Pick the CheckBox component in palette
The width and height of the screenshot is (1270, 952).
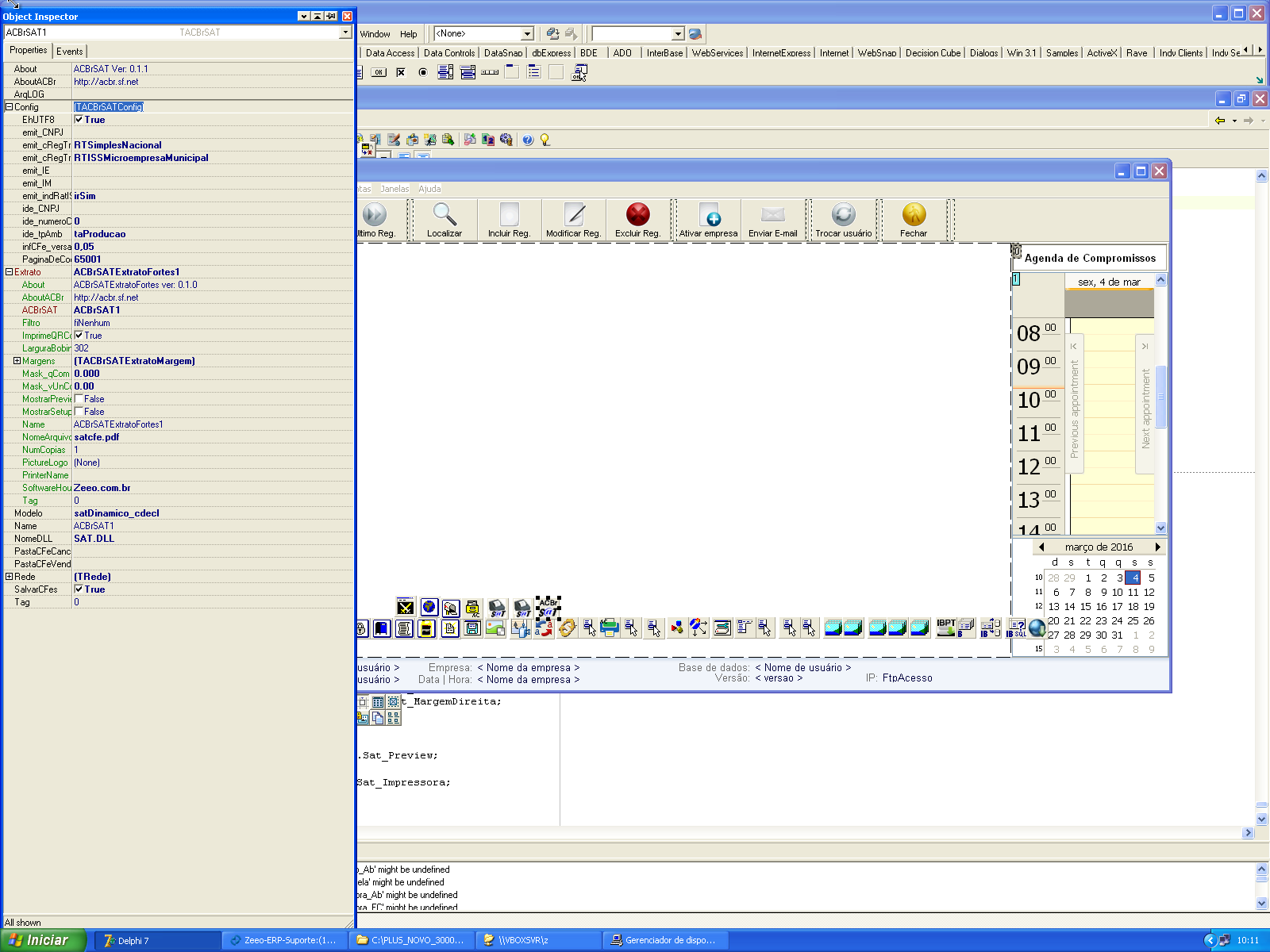[x=401, y=72]
